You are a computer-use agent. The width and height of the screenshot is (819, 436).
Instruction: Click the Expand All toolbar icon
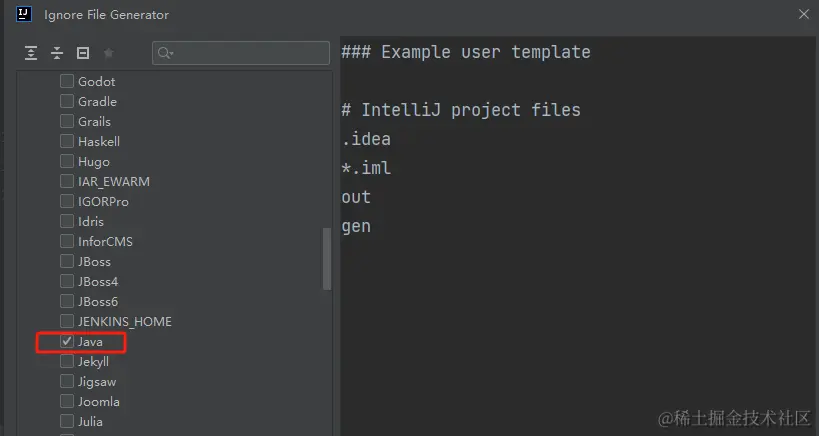(32, 53)
